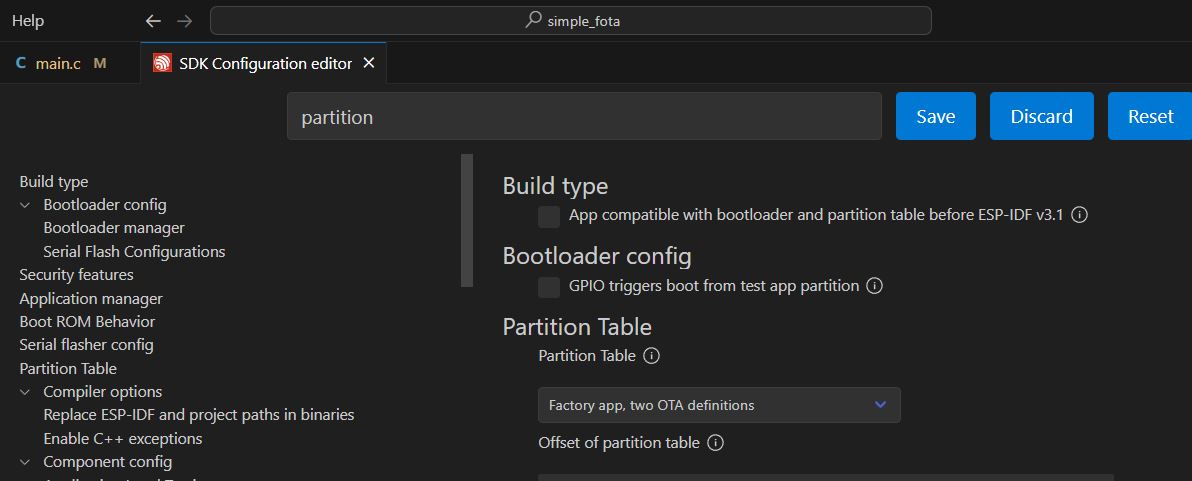
Task: Show info icon next to Partition Table label
Action: (651, 356)
